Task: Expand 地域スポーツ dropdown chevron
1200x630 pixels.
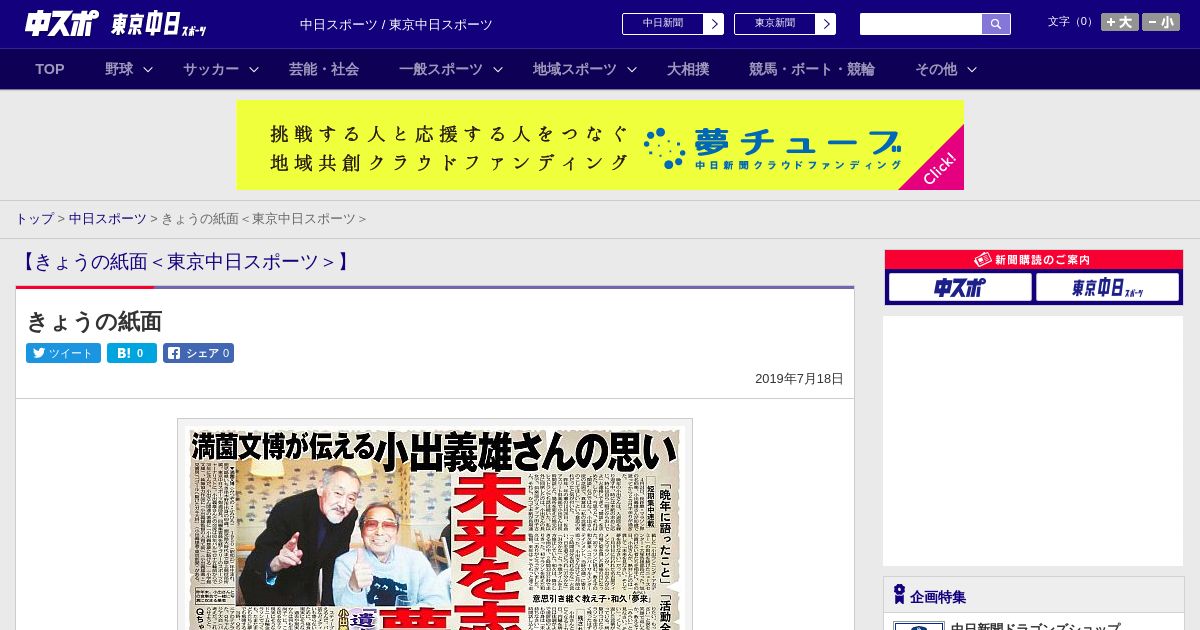Action: [632, 69]
